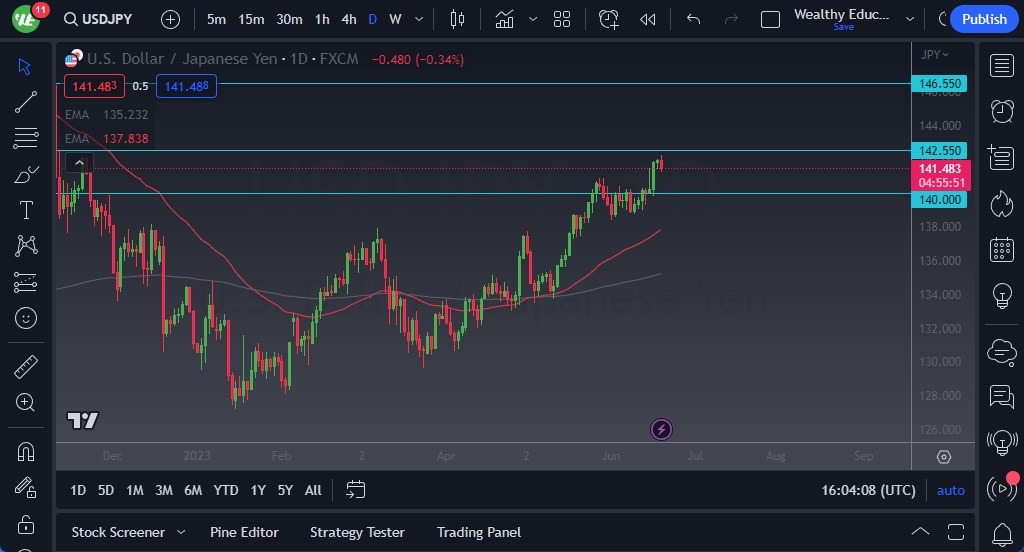This screenshot has height=552, width=1024.
Task: Select the text annotation tool
Action: click(26, 210)
